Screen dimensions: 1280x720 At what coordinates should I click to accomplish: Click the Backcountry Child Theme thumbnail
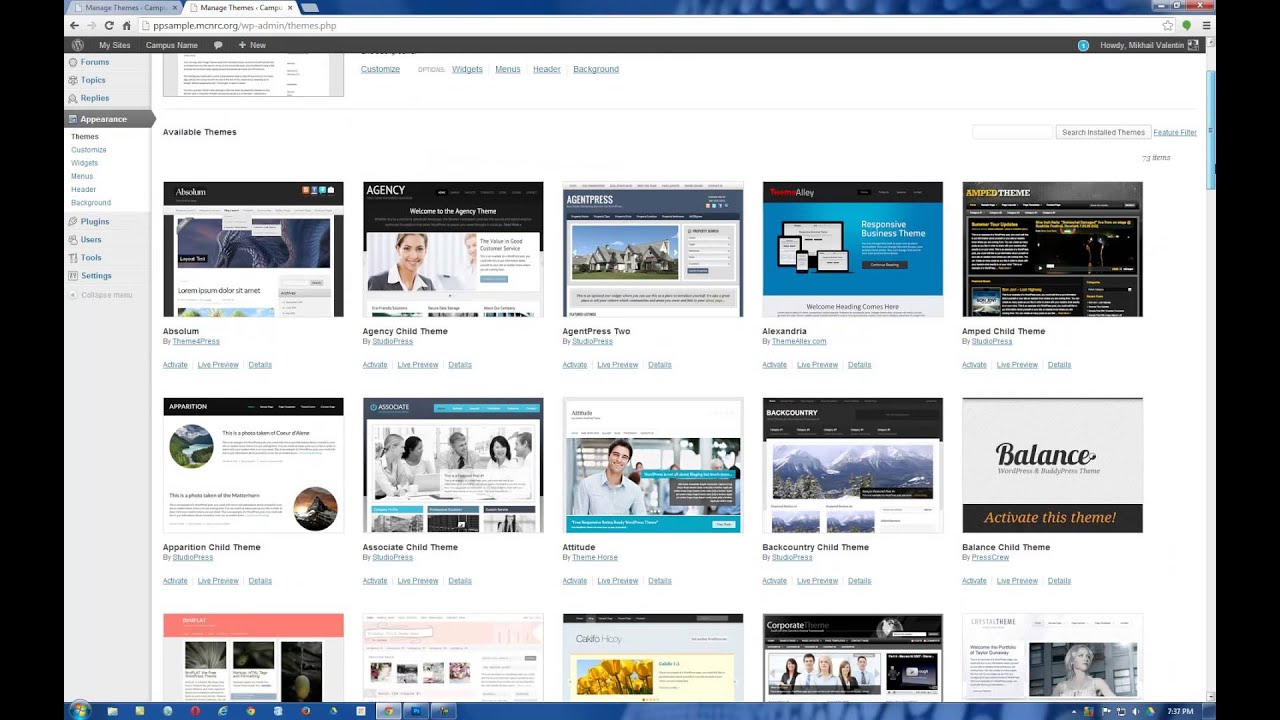[x=853, y=465]
